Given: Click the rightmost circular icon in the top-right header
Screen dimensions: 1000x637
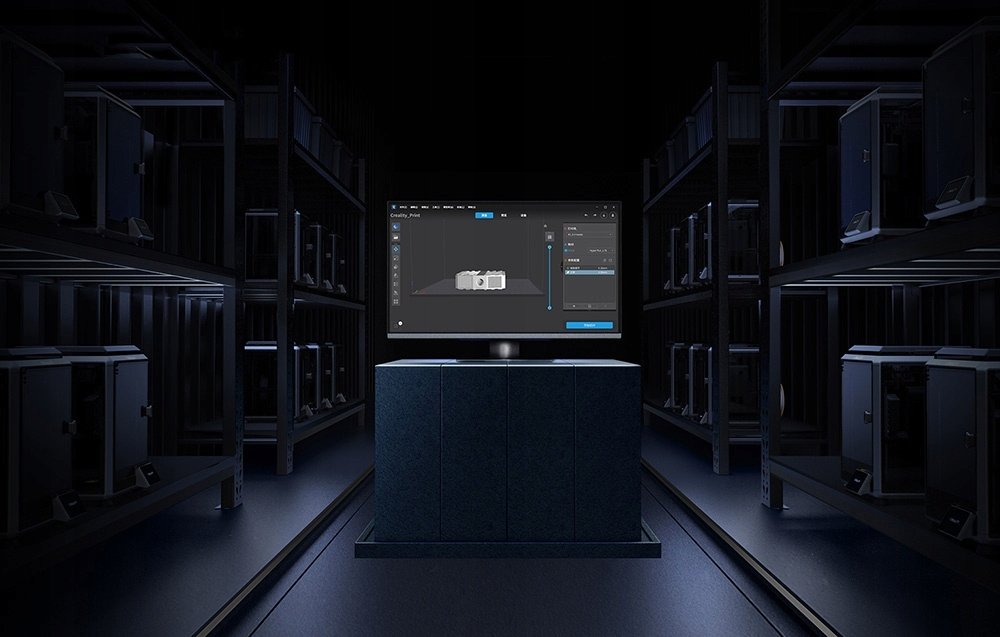Looking at the screenshot, I should tap(612, 215).
